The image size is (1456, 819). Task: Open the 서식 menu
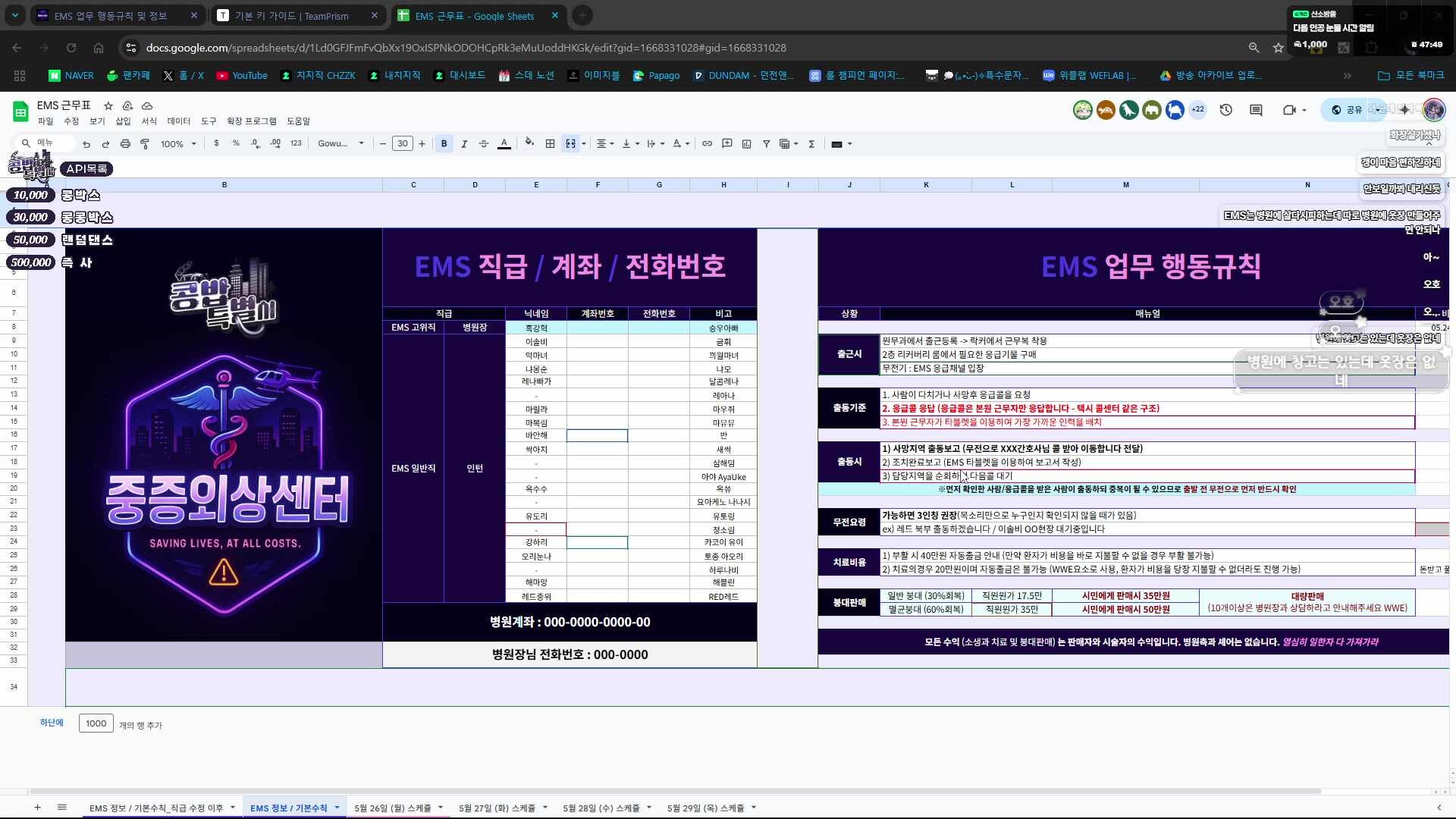click(149, 121)
